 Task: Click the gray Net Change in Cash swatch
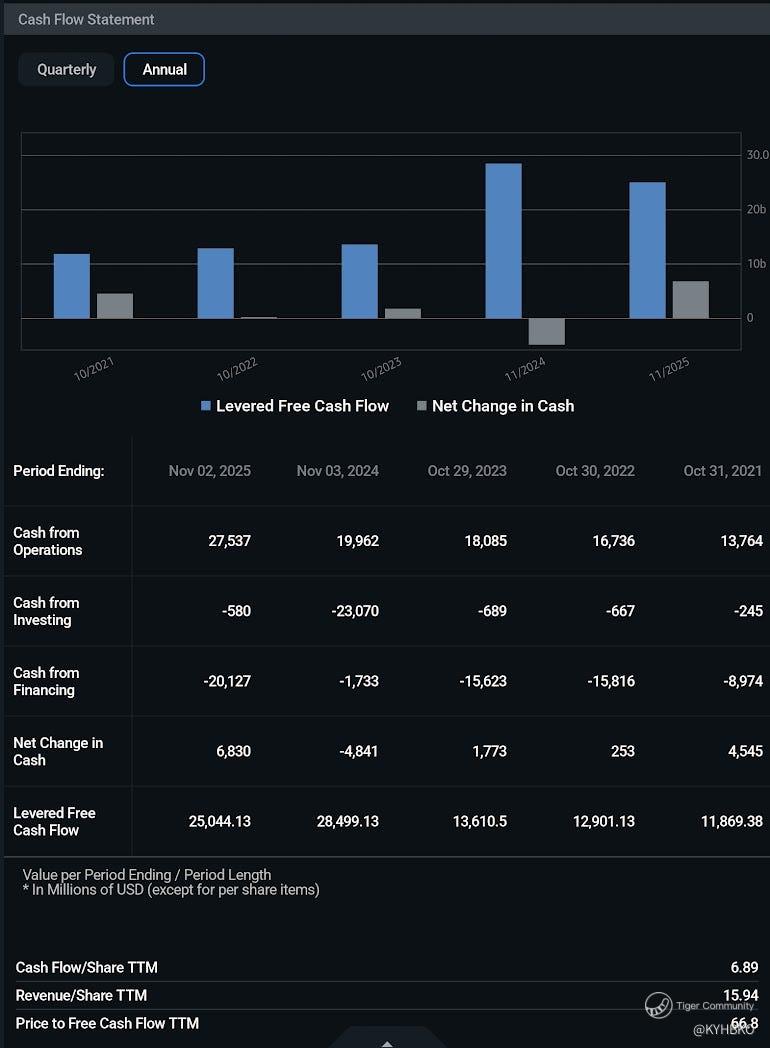(x=422, y=406)
